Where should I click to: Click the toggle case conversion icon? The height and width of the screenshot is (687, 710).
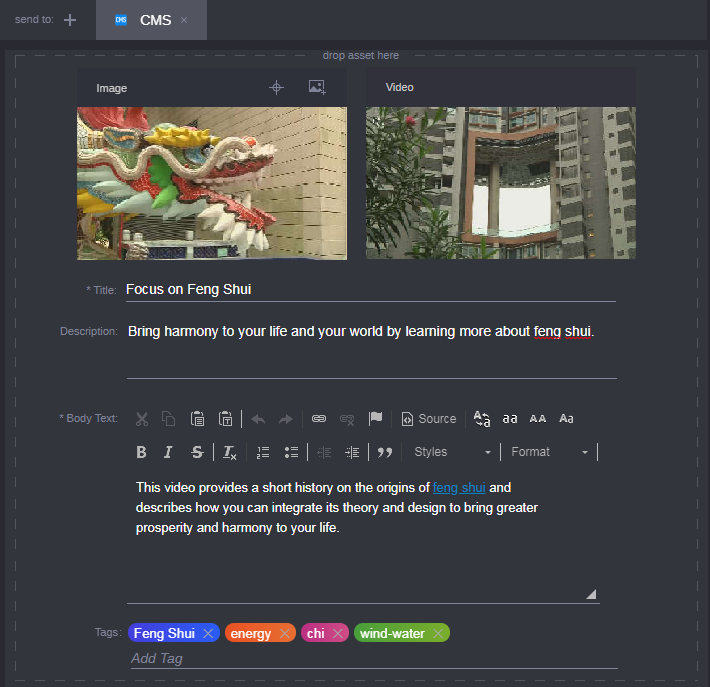[482, 419]
